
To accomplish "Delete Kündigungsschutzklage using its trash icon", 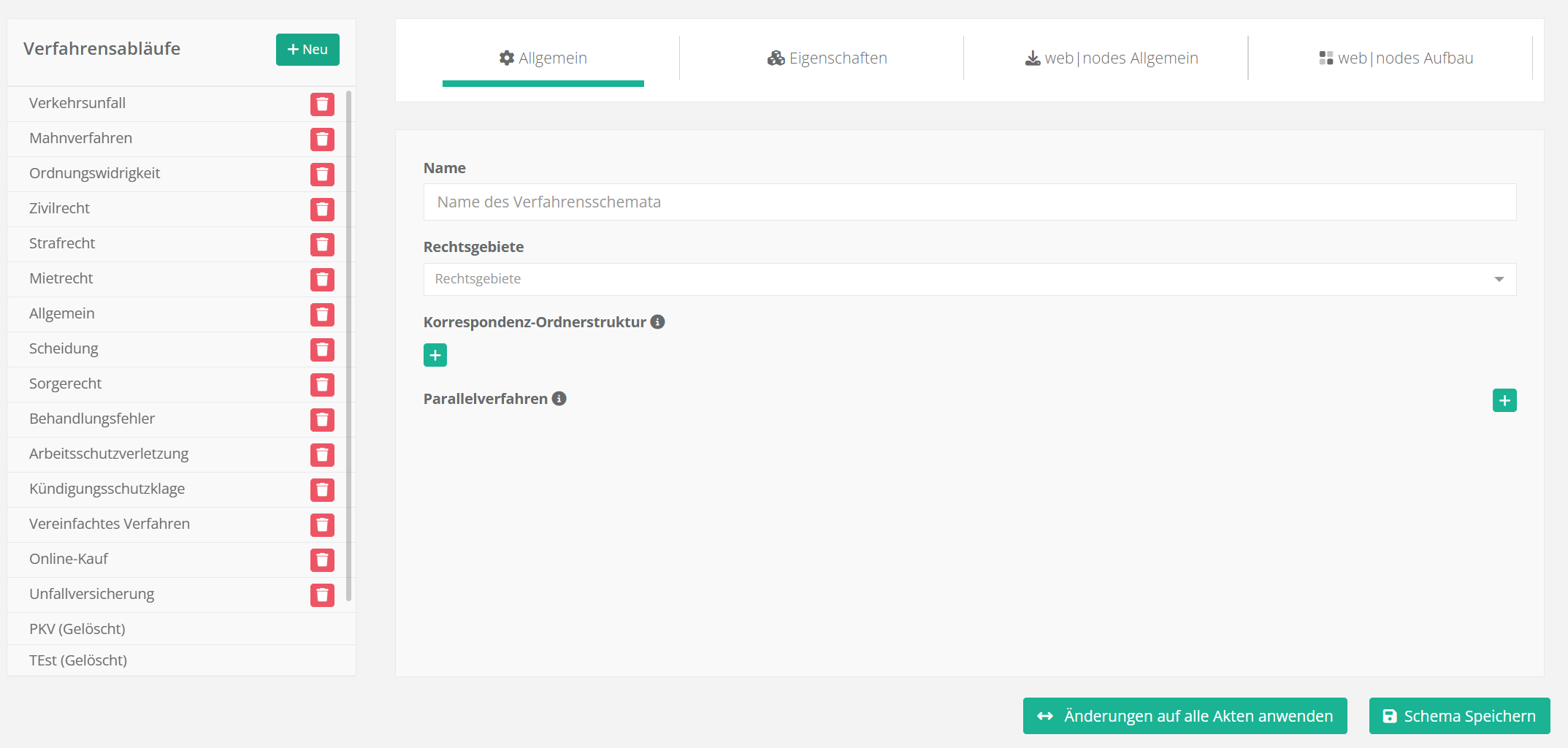I will click(322, 490).
